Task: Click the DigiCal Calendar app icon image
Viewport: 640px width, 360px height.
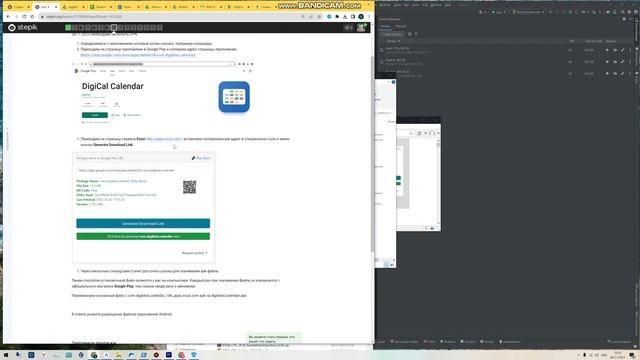Action: (x=234, y=97)
